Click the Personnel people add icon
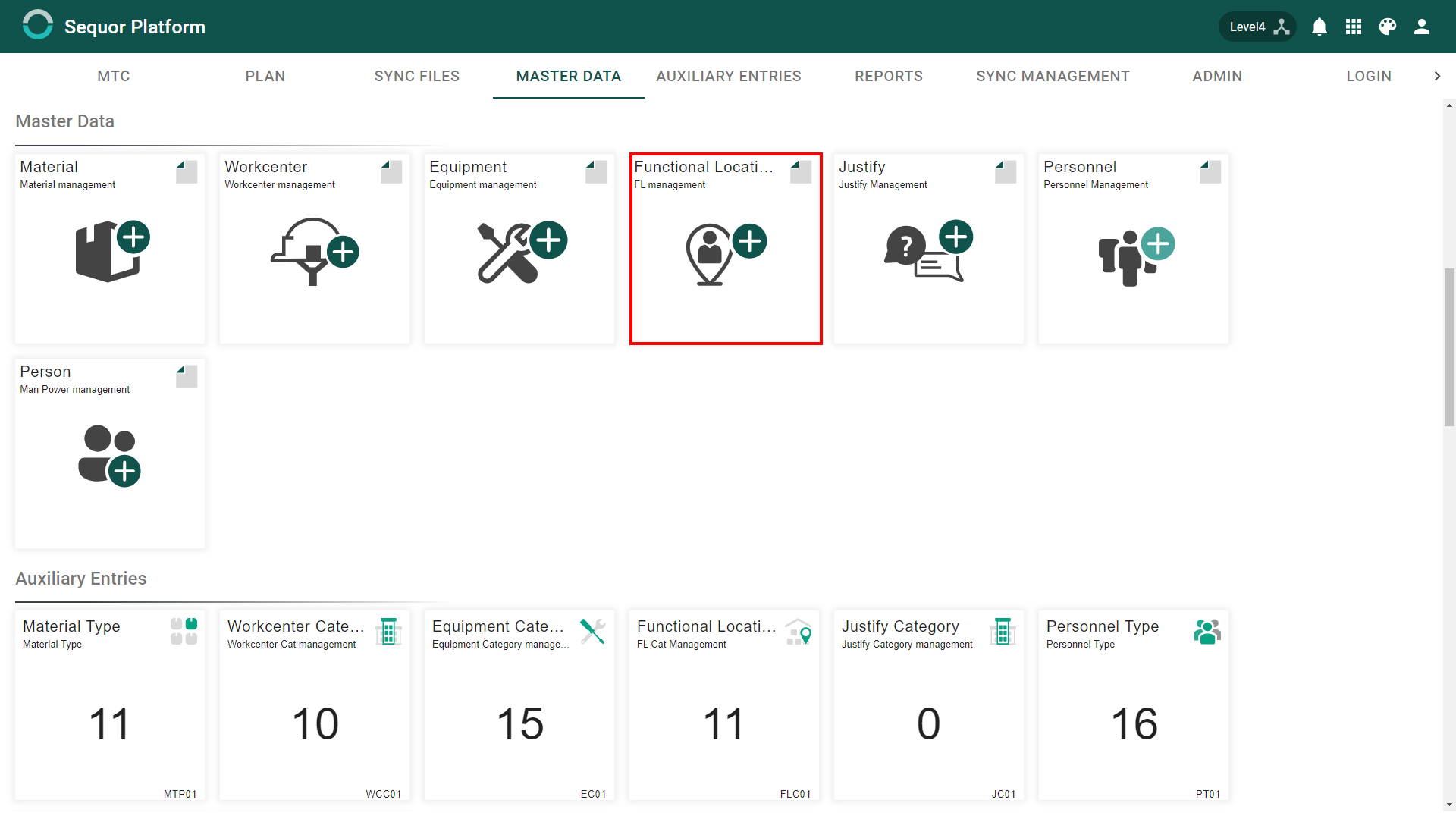 click(x=1136, y=256)
